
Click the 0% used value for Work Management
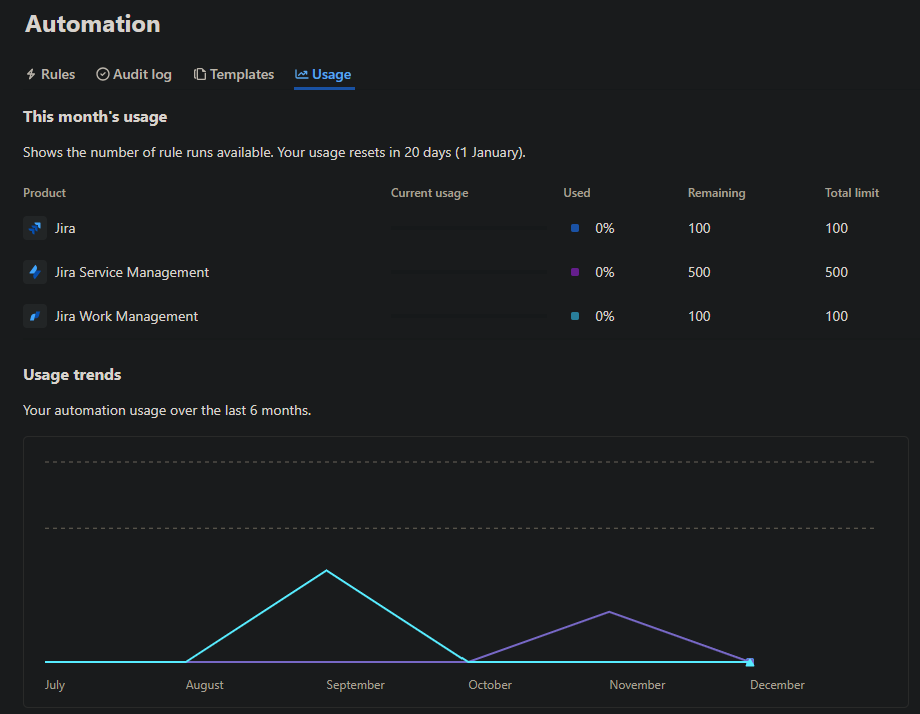coord(605,316)
